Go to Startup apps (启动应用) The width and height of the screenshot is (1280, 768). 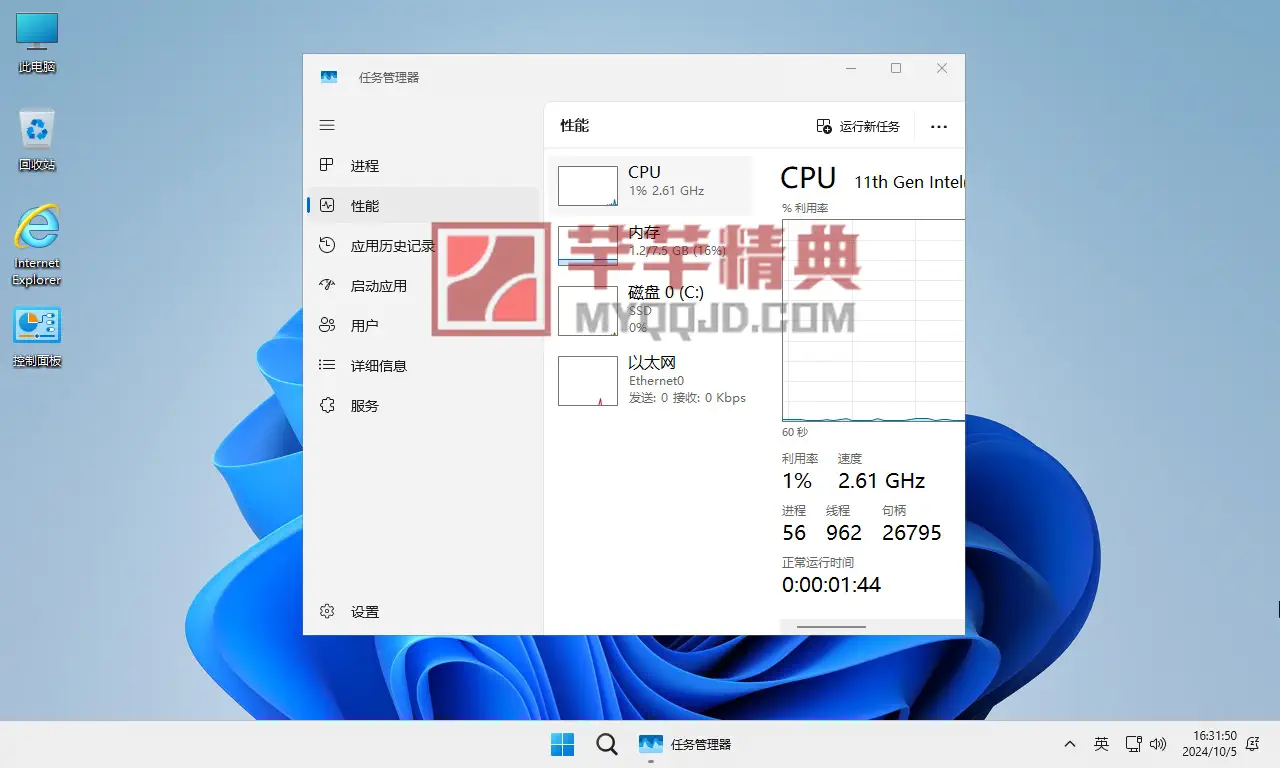tap(378, 286)
